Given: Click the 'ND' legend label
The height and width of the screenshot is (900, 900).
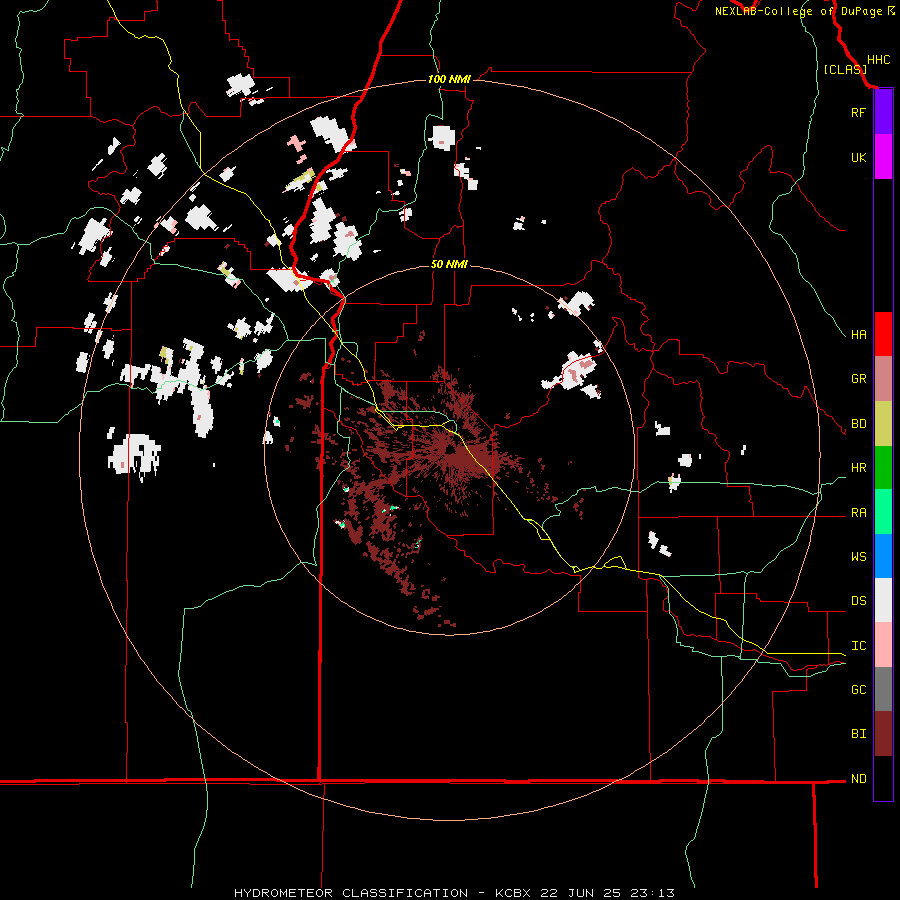Looking at the screenshot, I should click(858, 779).
